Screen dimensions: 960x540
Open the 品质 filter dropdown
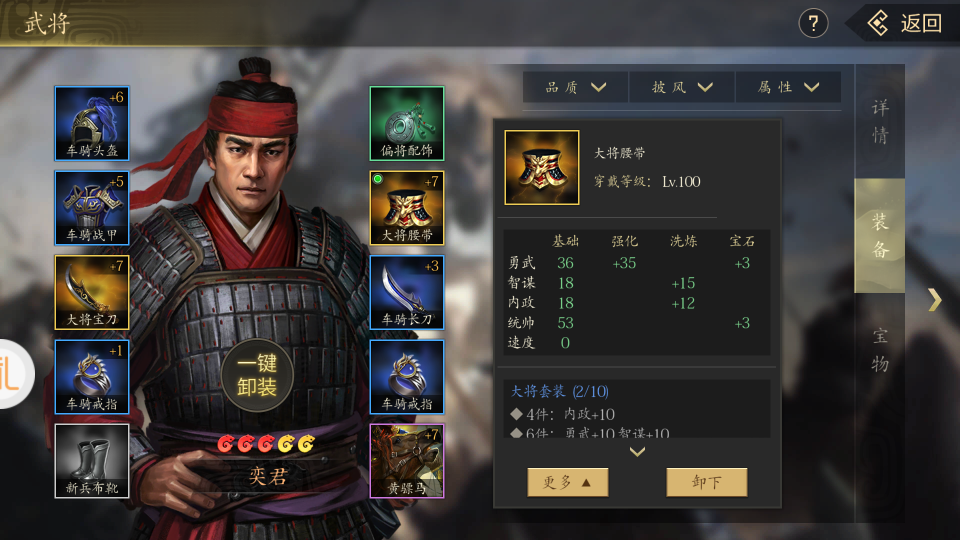tap(576, 87)
